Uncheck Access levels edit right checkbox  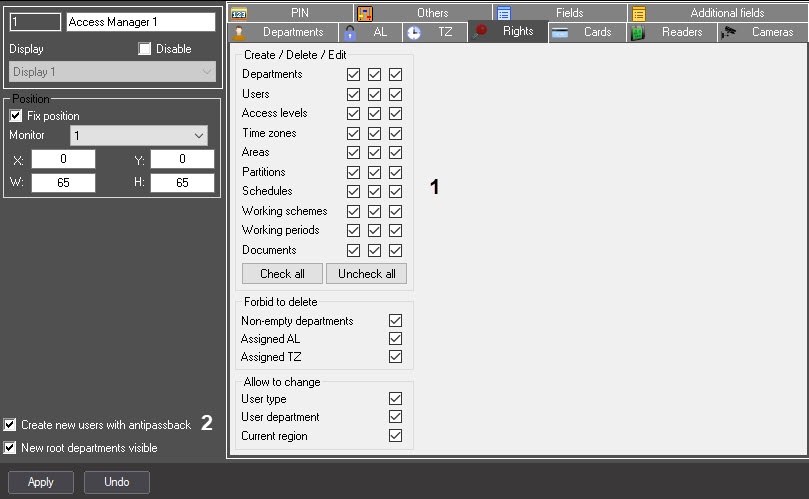[396, 114]
